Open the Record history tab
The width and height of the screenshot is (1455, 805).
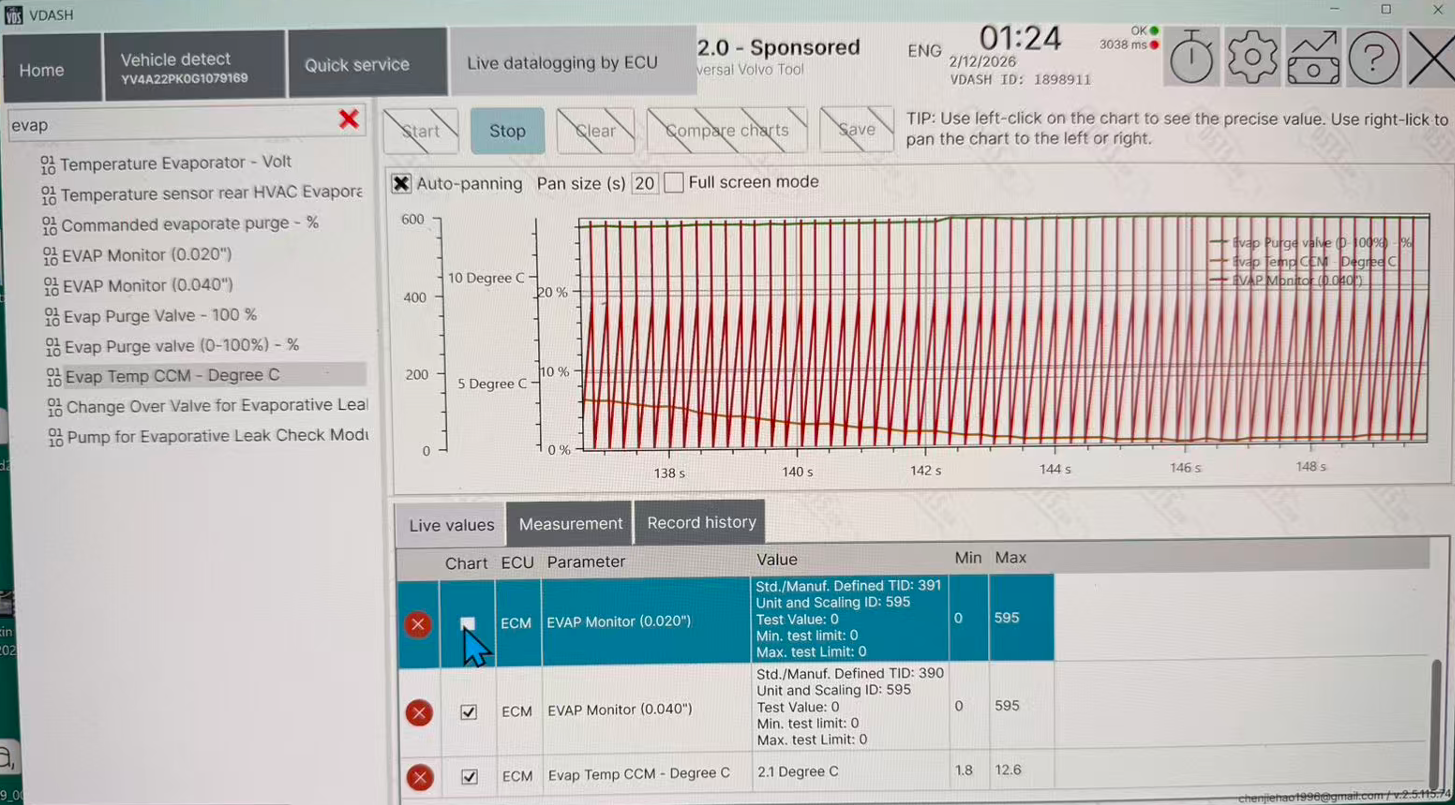[701, 522]
